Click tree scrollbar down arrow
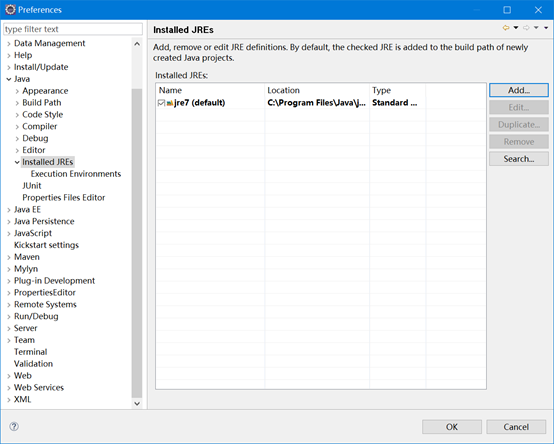 pyautogui.click(x=137, y=403)
